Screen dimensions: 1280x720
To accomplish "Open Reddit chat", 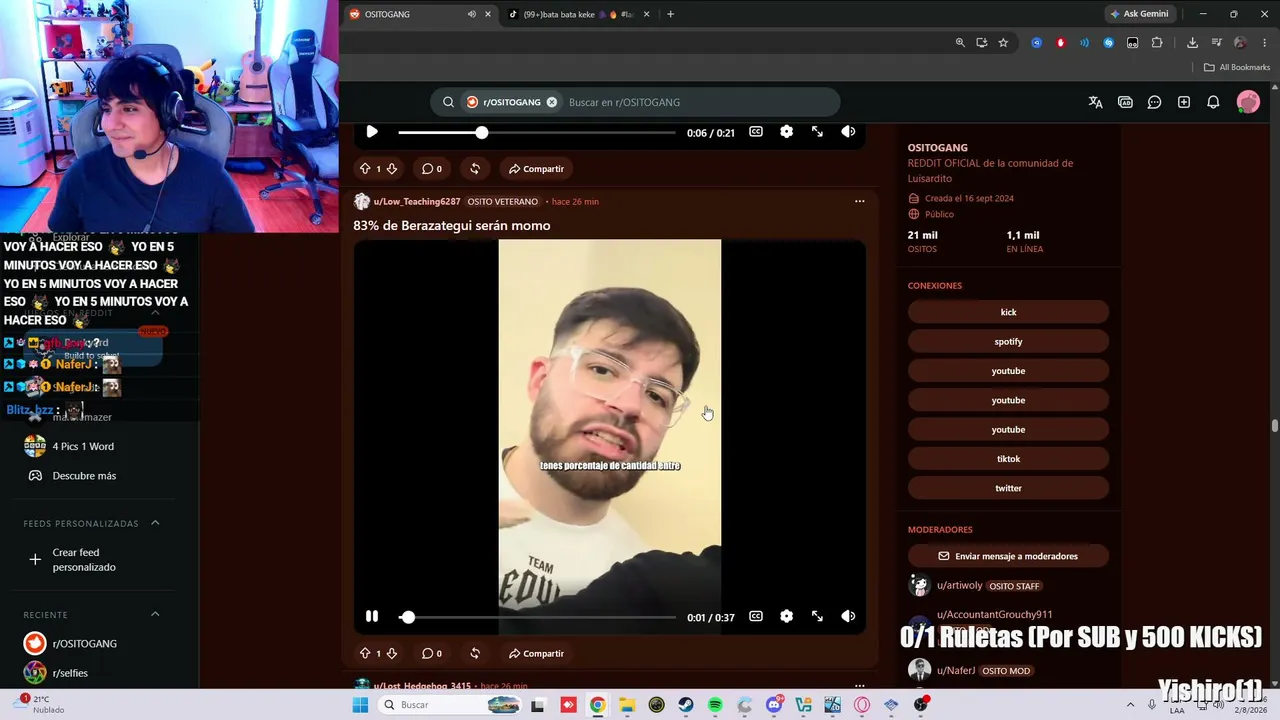I will point(1154,102).
